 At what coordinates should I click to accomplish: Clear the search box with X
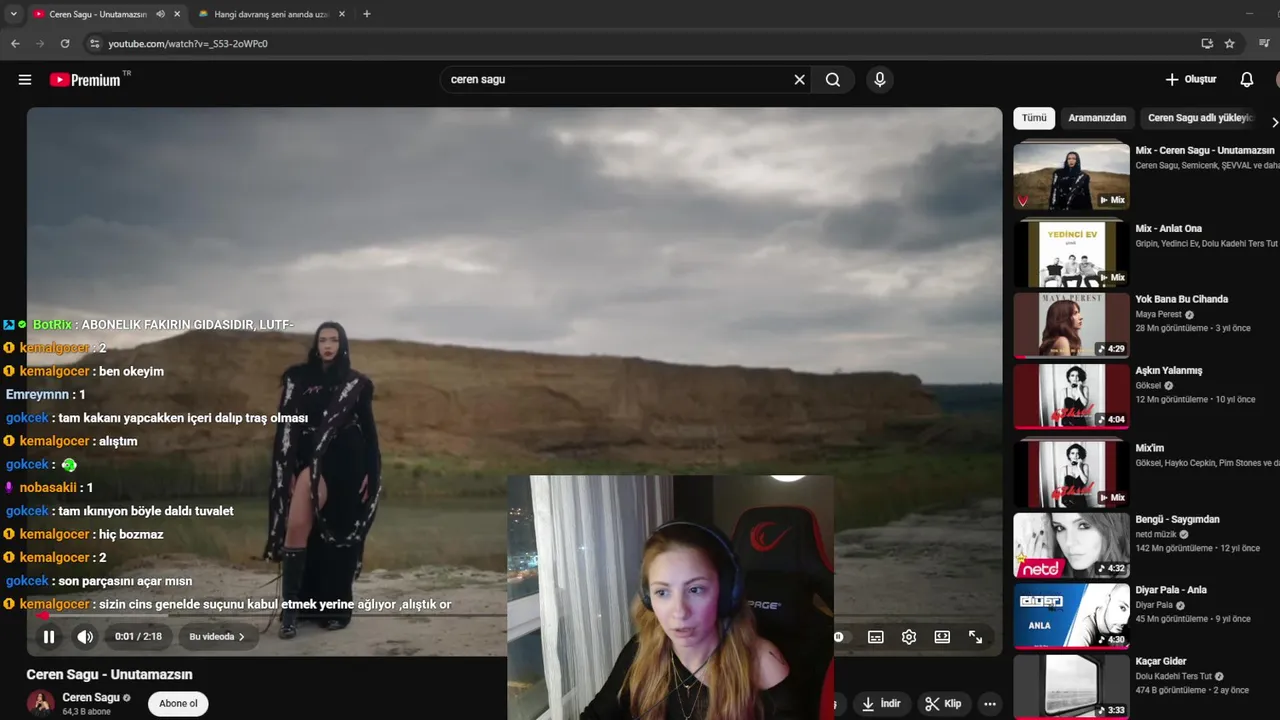(799, 80)
